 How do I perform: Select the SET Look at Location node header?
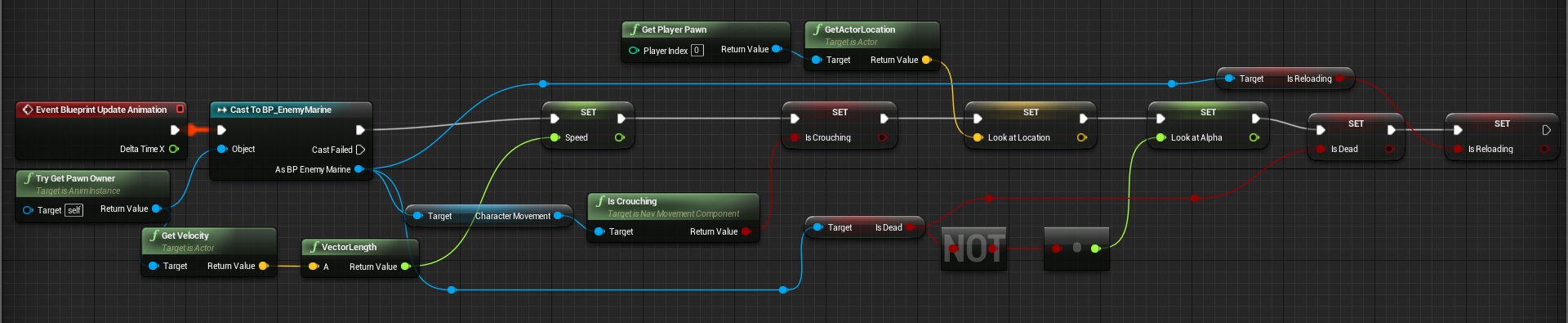coord(1031,112)
